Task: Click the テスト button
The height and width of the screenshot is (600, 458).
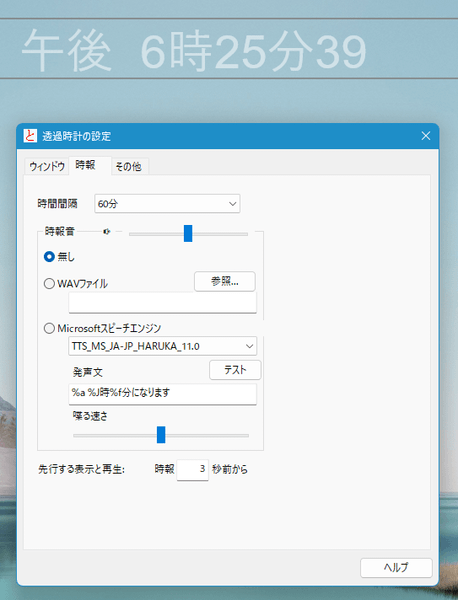Action: 235,370
